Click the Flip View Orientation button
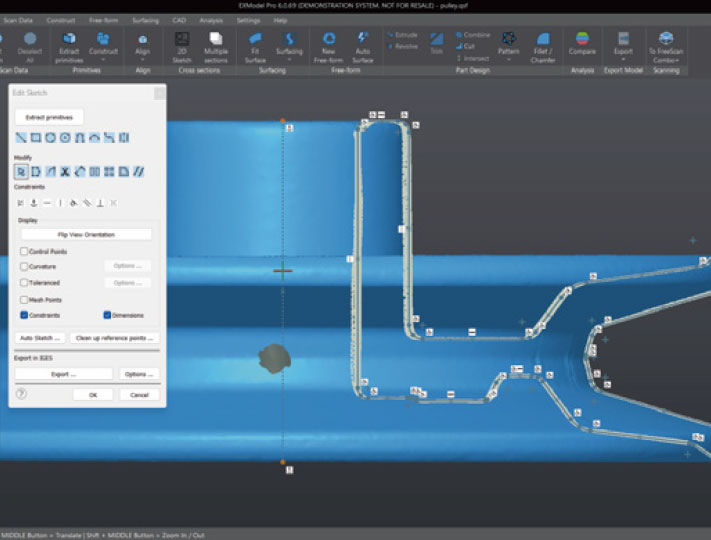The height and width of the screenshot is (540, 711). (86, 234)
